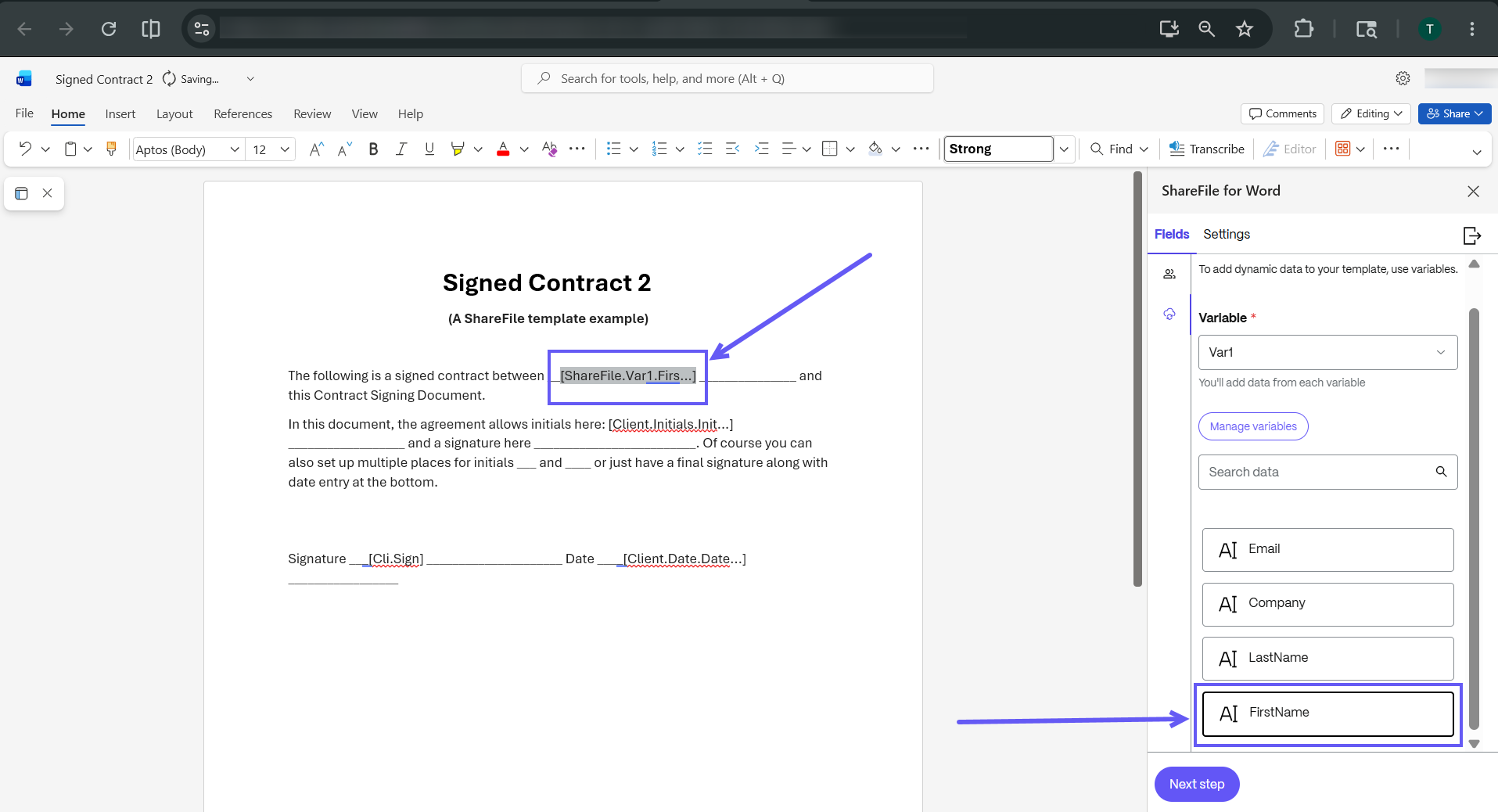This screenshot has height=812, width=1498.
Task: Expand the ribbon display options chevron
Action: click(x=1477, y=152)
